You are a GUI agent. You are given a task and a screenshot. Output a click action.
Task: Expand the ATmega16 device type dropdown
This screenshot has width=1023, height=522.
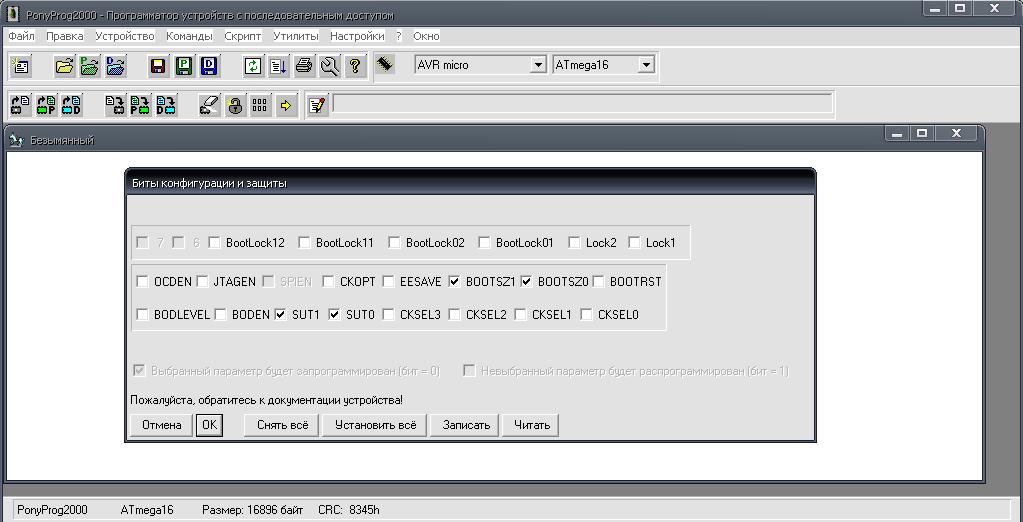point(645,65)
